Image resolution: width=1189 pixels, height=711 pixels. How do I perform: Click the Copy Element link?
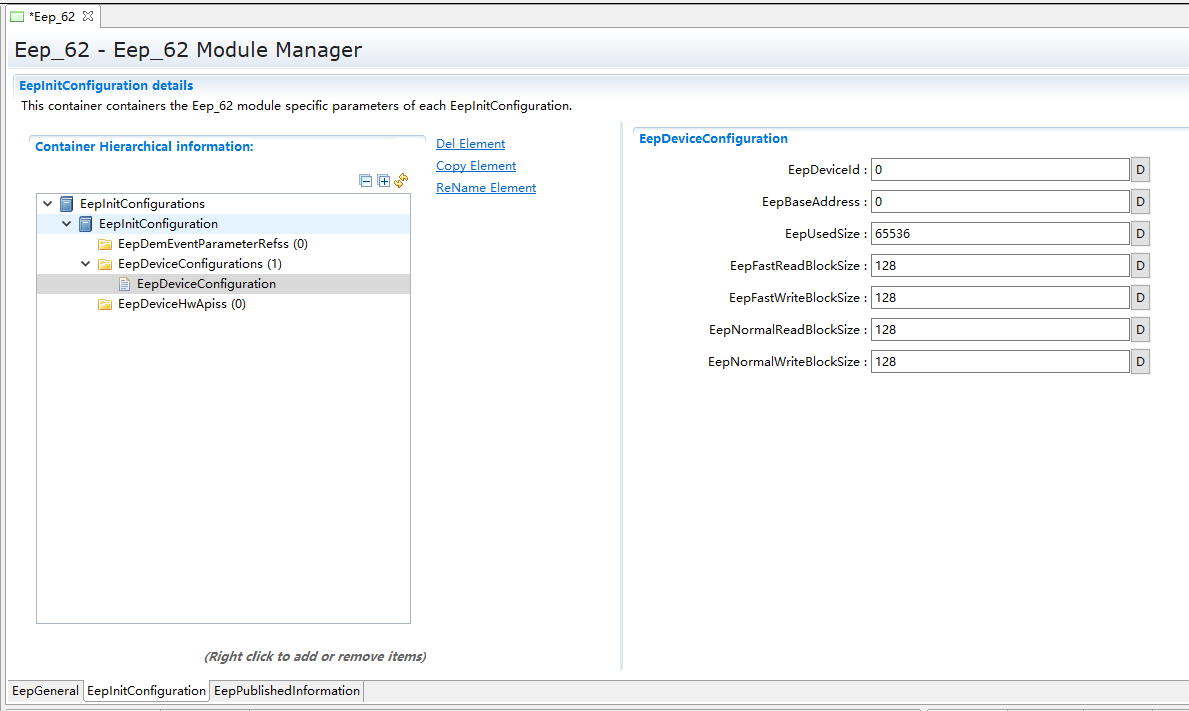point(476,166)
